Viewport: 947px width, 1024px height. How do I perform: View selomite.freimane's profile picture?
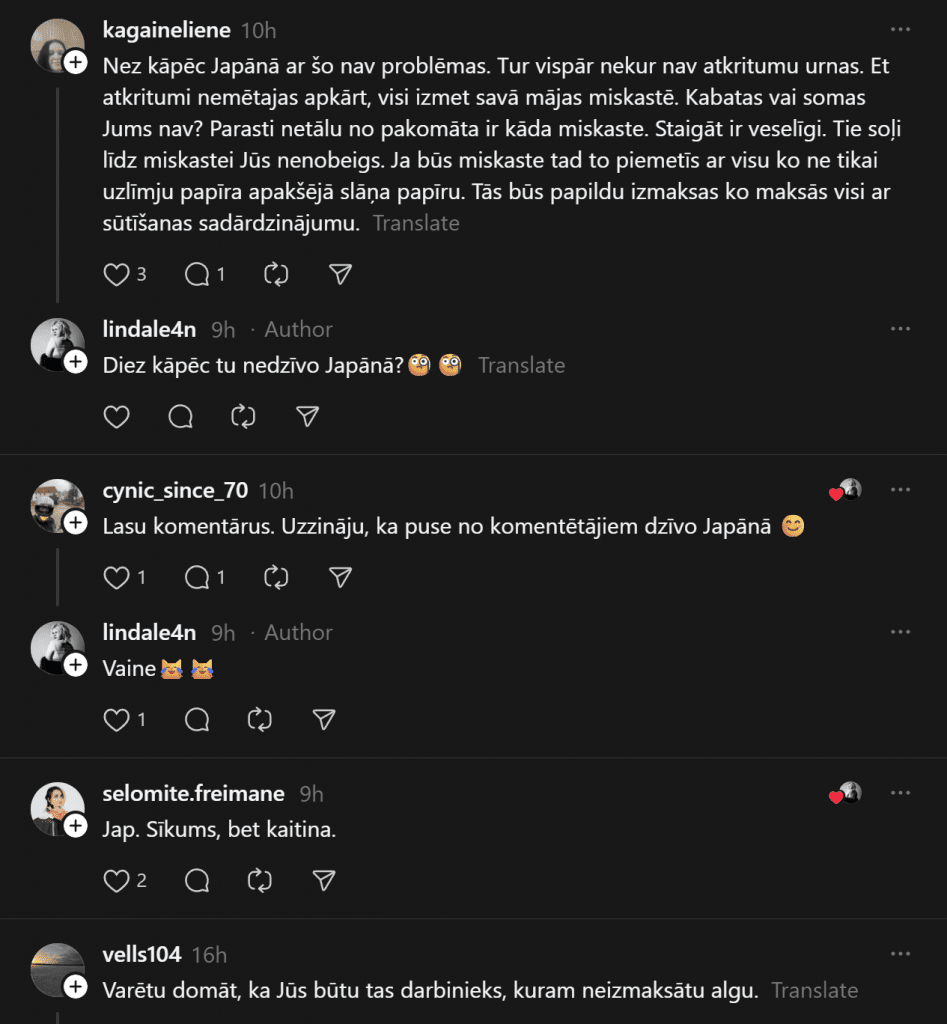click(x=57, y=808)
